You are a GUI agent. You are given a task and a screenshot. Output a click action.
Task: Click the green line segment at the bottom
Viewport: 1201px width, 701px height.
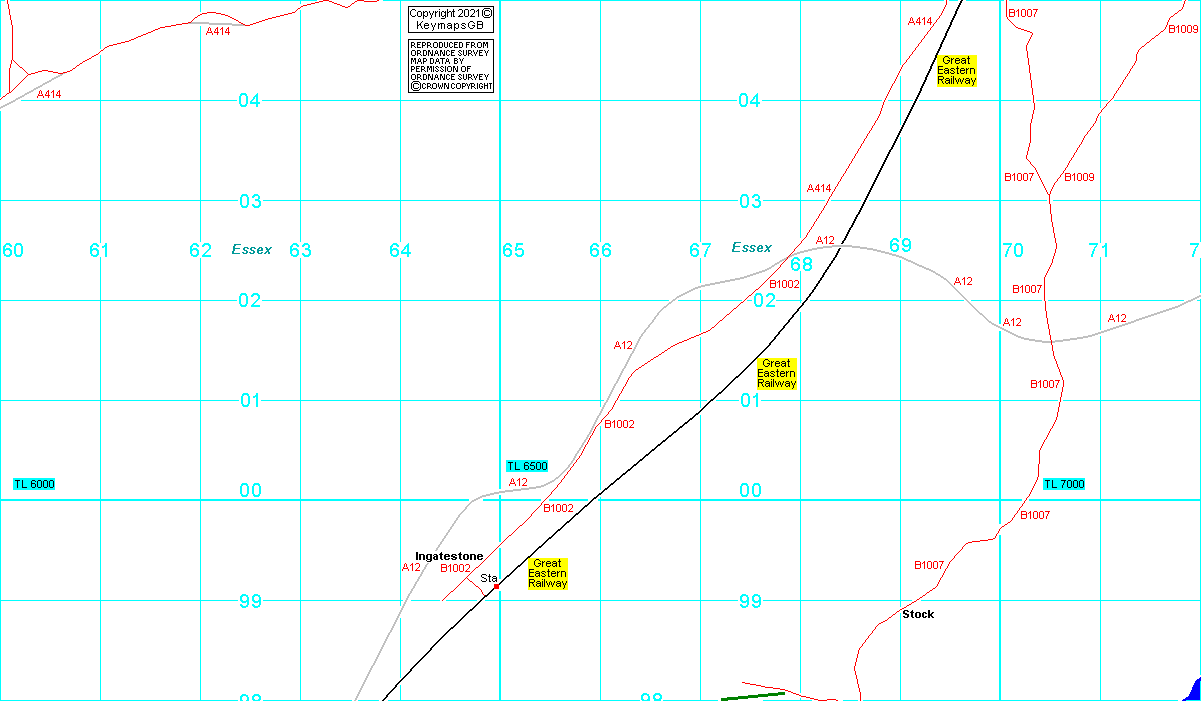pyautogui.click(x=752, y=695)
